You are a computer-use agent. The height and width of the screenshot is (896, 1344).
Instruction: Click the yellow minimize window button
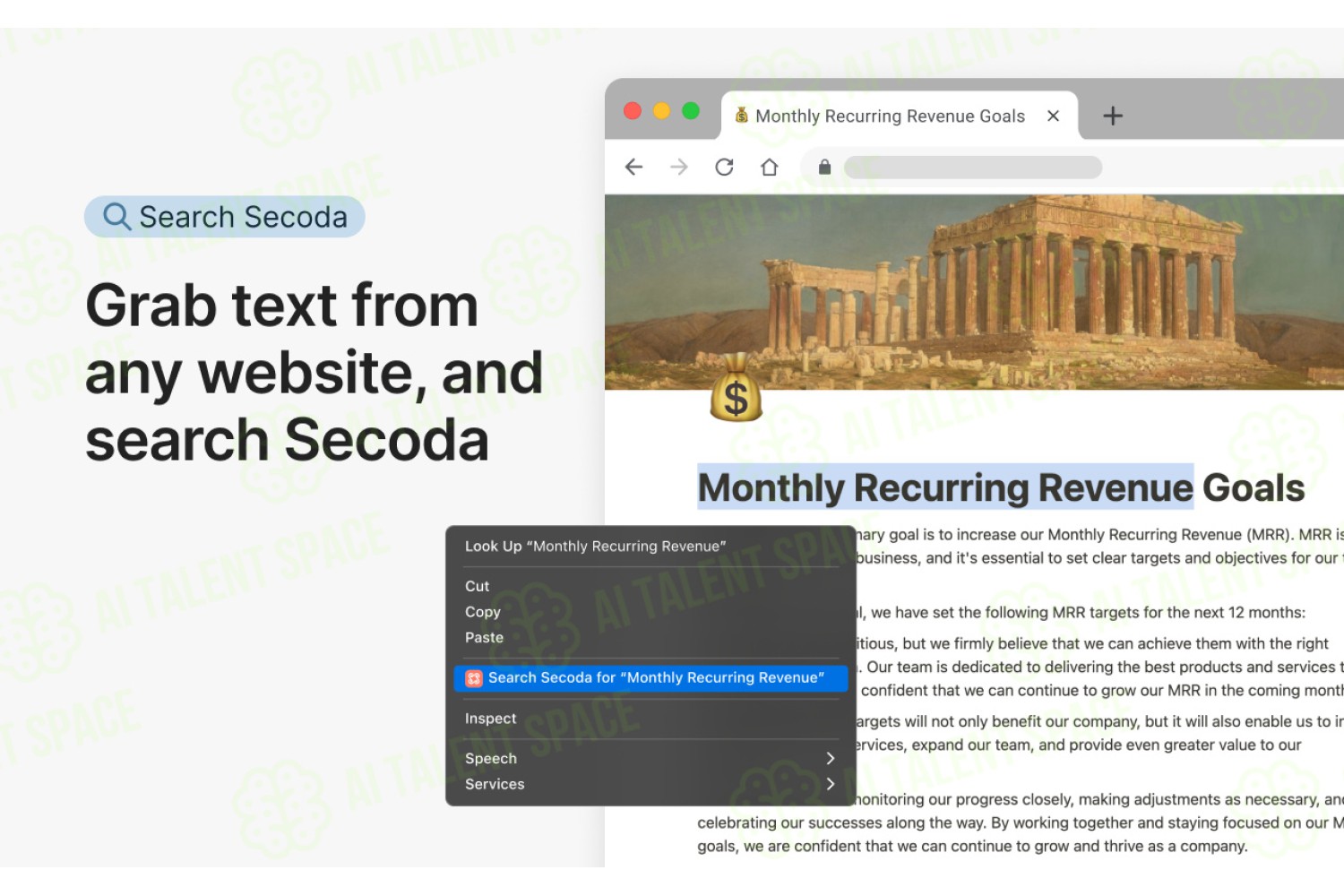pos(661,110)
